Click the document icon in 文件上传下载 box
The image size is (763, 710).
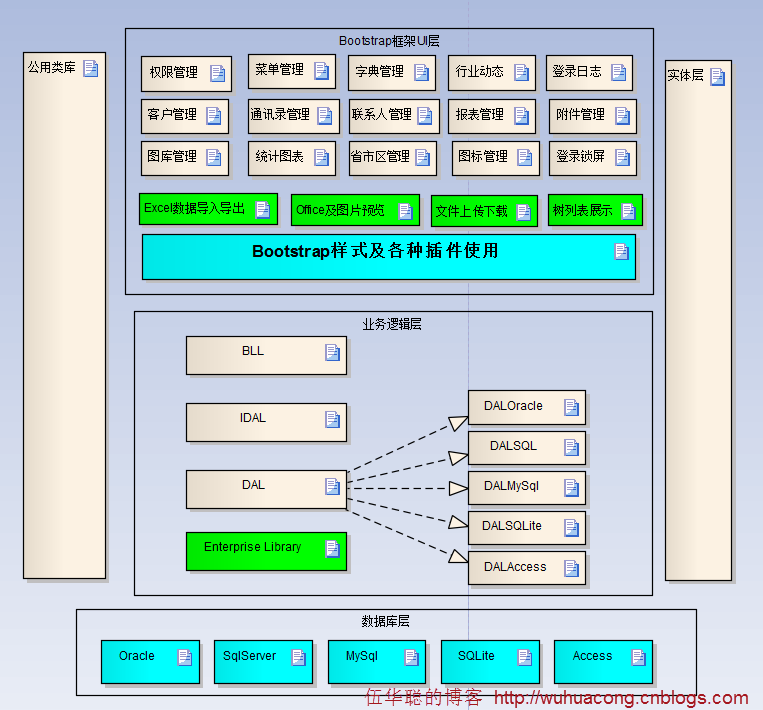(x=524, y=213)
